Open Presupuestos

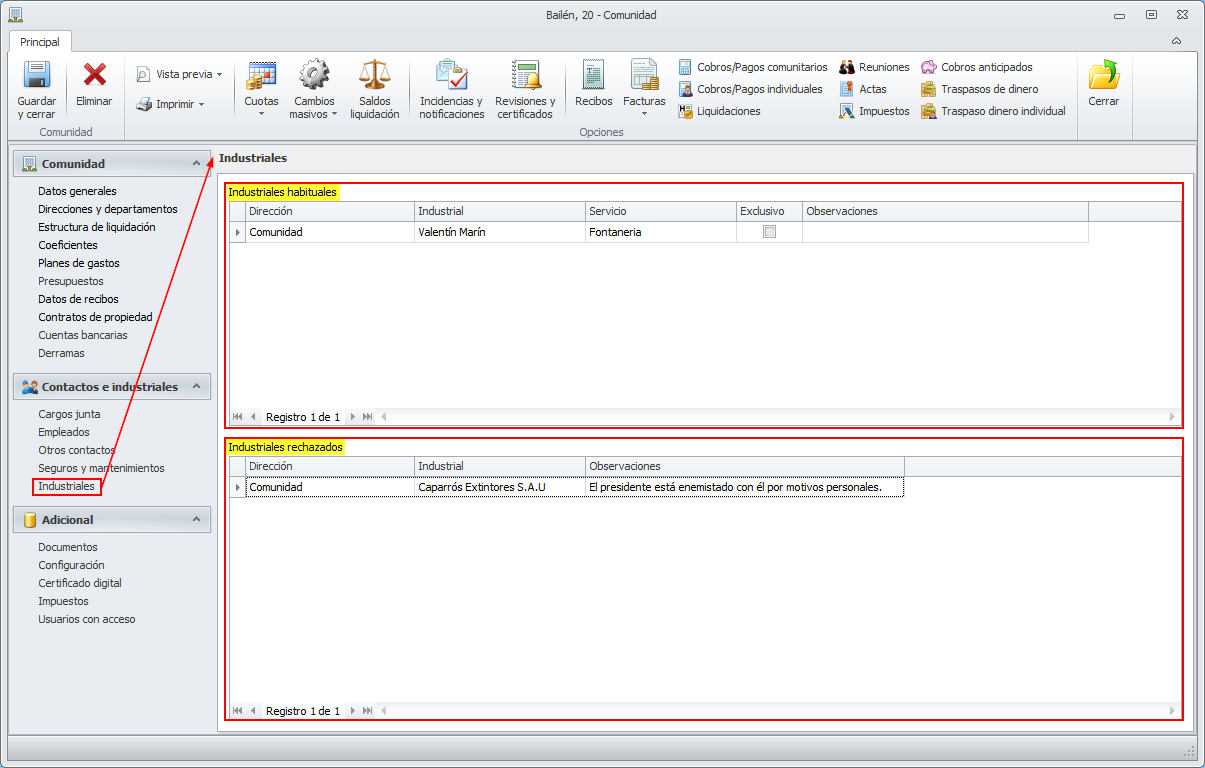(71, 281)
